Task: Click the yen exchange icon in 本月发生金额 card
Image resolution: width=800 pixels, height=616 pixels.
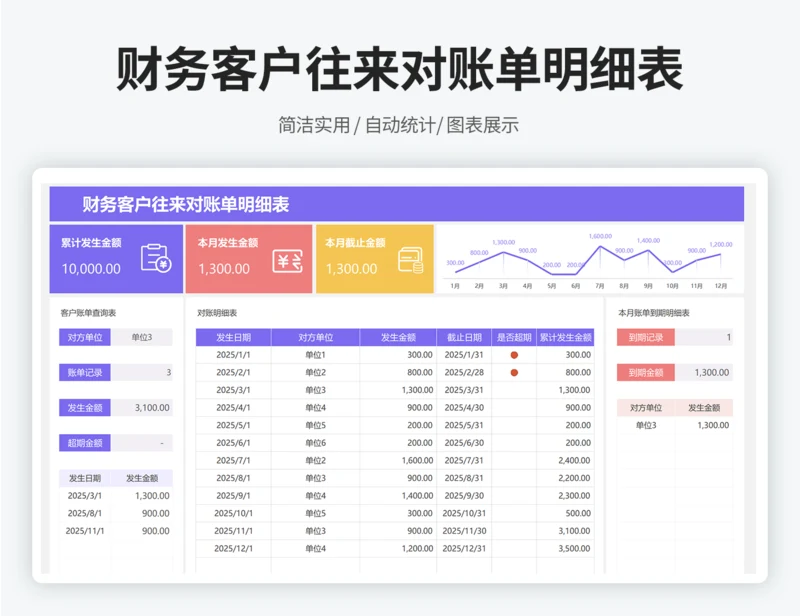Action: [x=287, y=261]
